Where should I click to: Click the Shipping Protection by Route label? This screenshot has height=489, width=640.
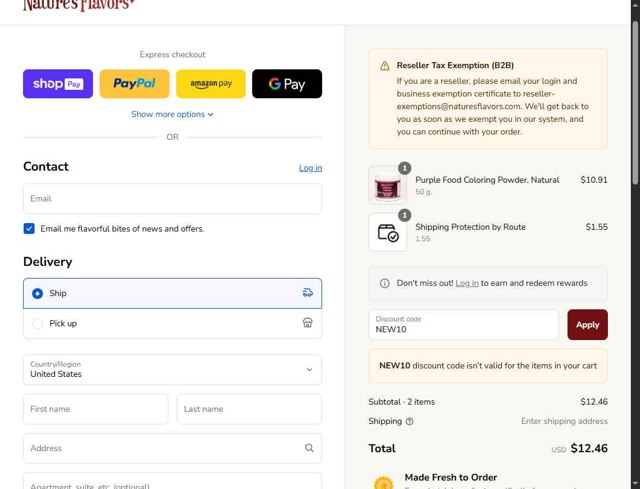click(x=470, y=227)
